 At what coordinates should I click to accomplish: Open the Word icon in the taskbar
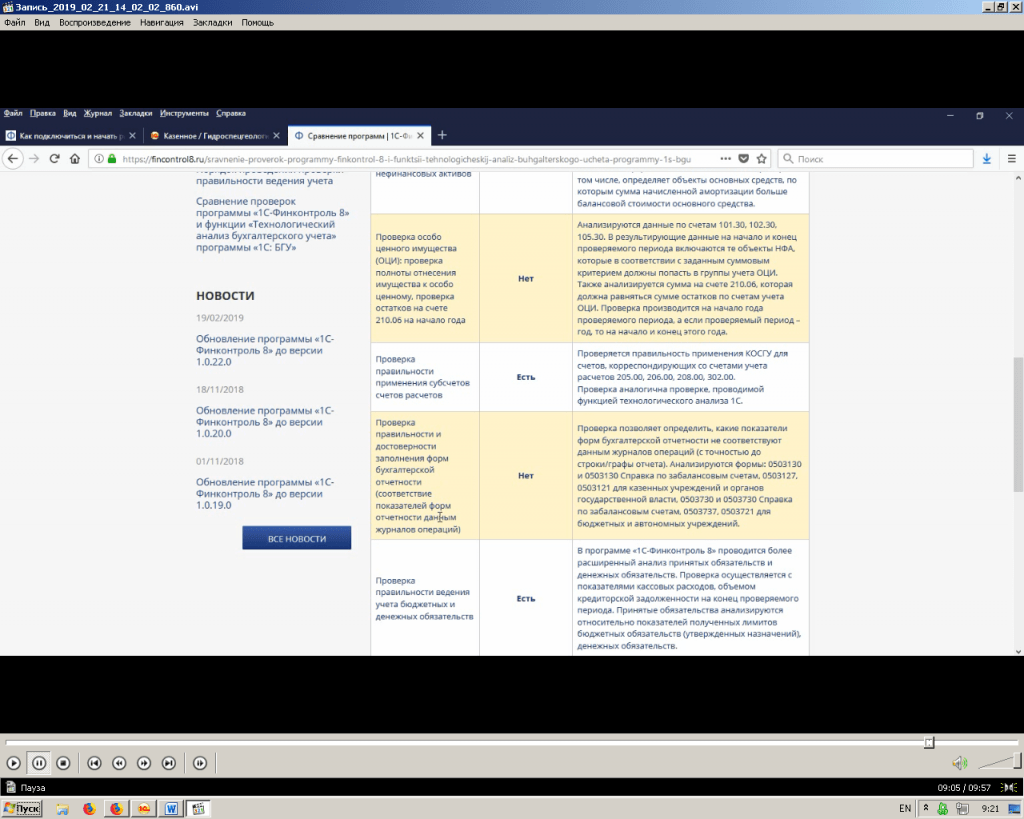coord(171,808)
